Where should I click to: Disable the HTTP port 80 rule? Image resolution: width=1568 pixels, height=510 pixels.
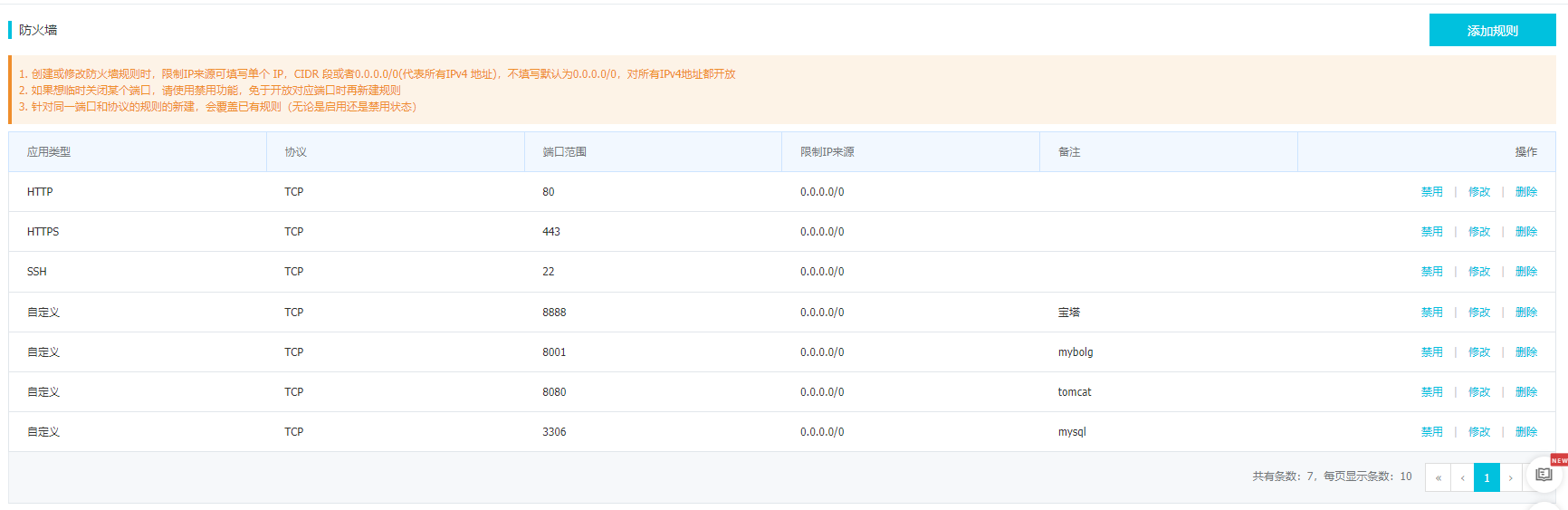click(x=1431, y=192)
